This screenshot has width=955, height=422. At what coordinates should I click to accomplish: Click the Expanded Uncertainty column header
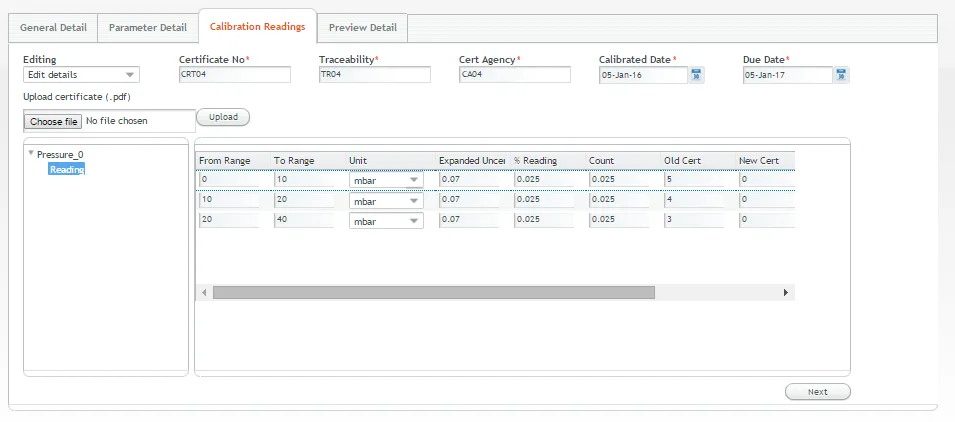pos(472,161)
